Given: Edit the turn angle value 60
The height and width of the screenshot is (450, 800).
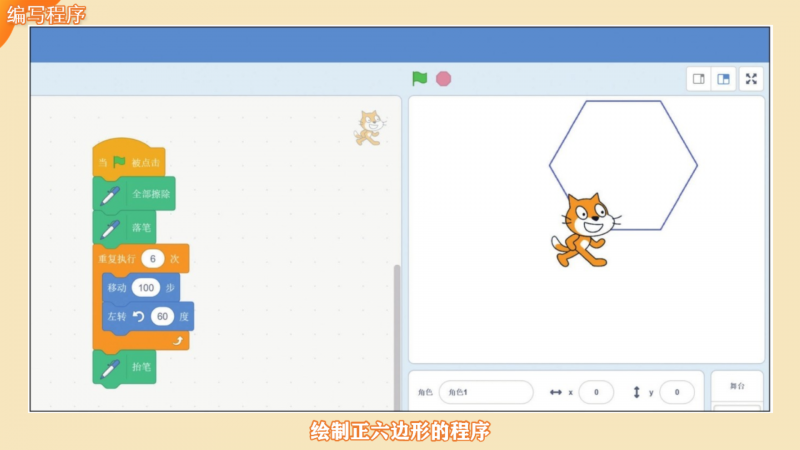Looking at the screenshot, I should pos(162,317).
